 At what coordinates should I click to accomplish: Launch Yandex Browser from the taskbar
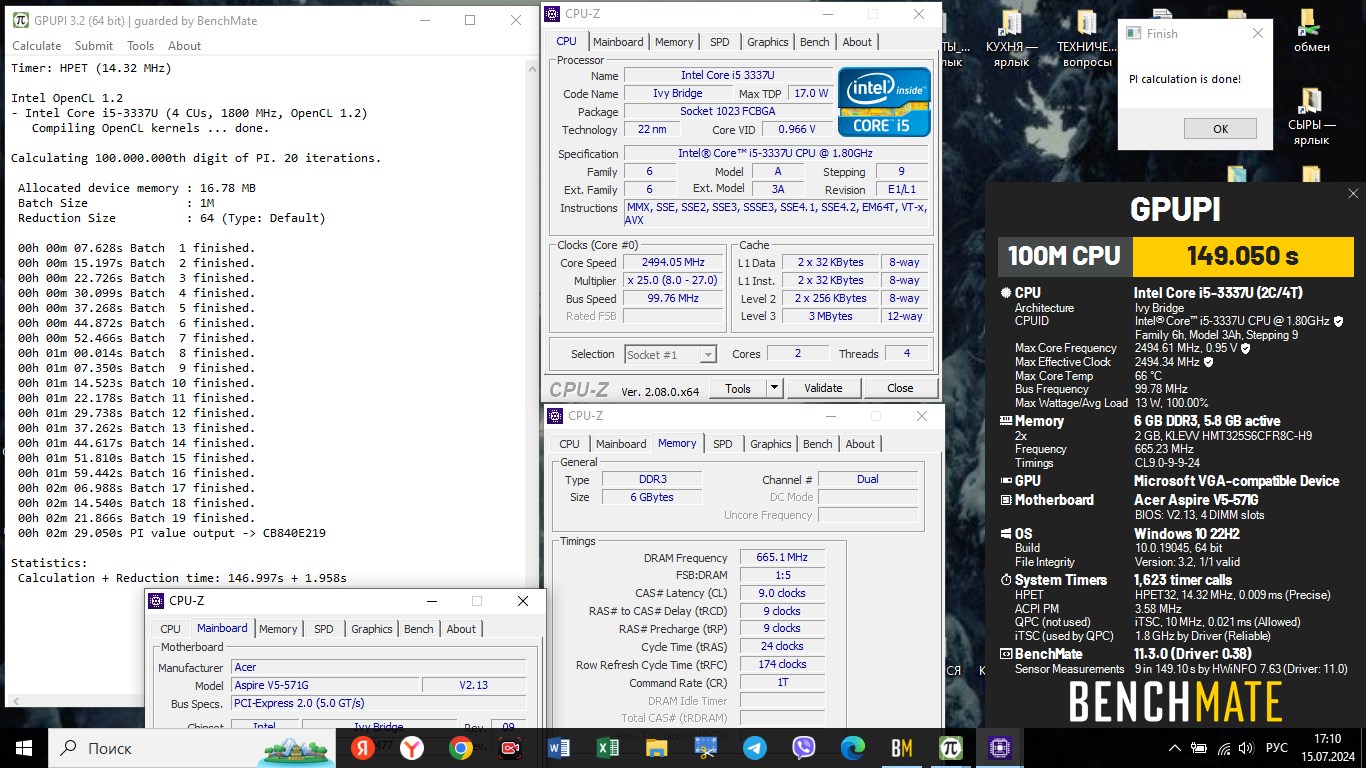(x=412, y=747)
